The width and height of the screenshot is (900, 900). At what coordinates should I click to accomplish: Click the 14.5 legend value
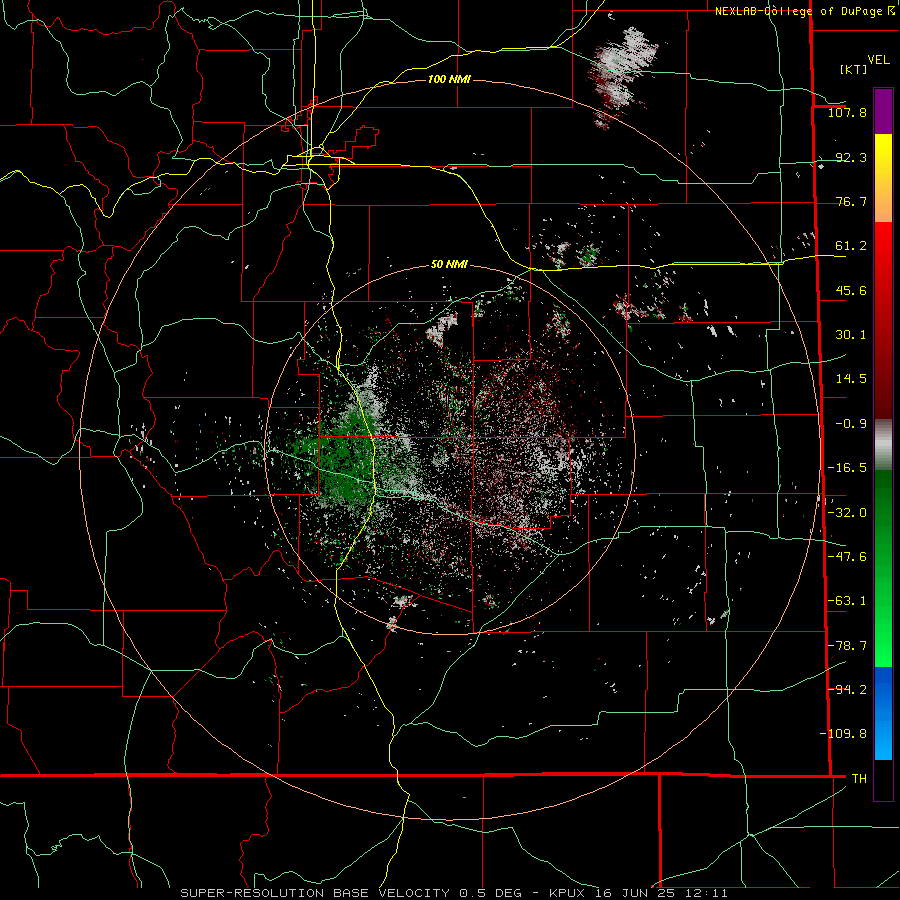[851, 379]
